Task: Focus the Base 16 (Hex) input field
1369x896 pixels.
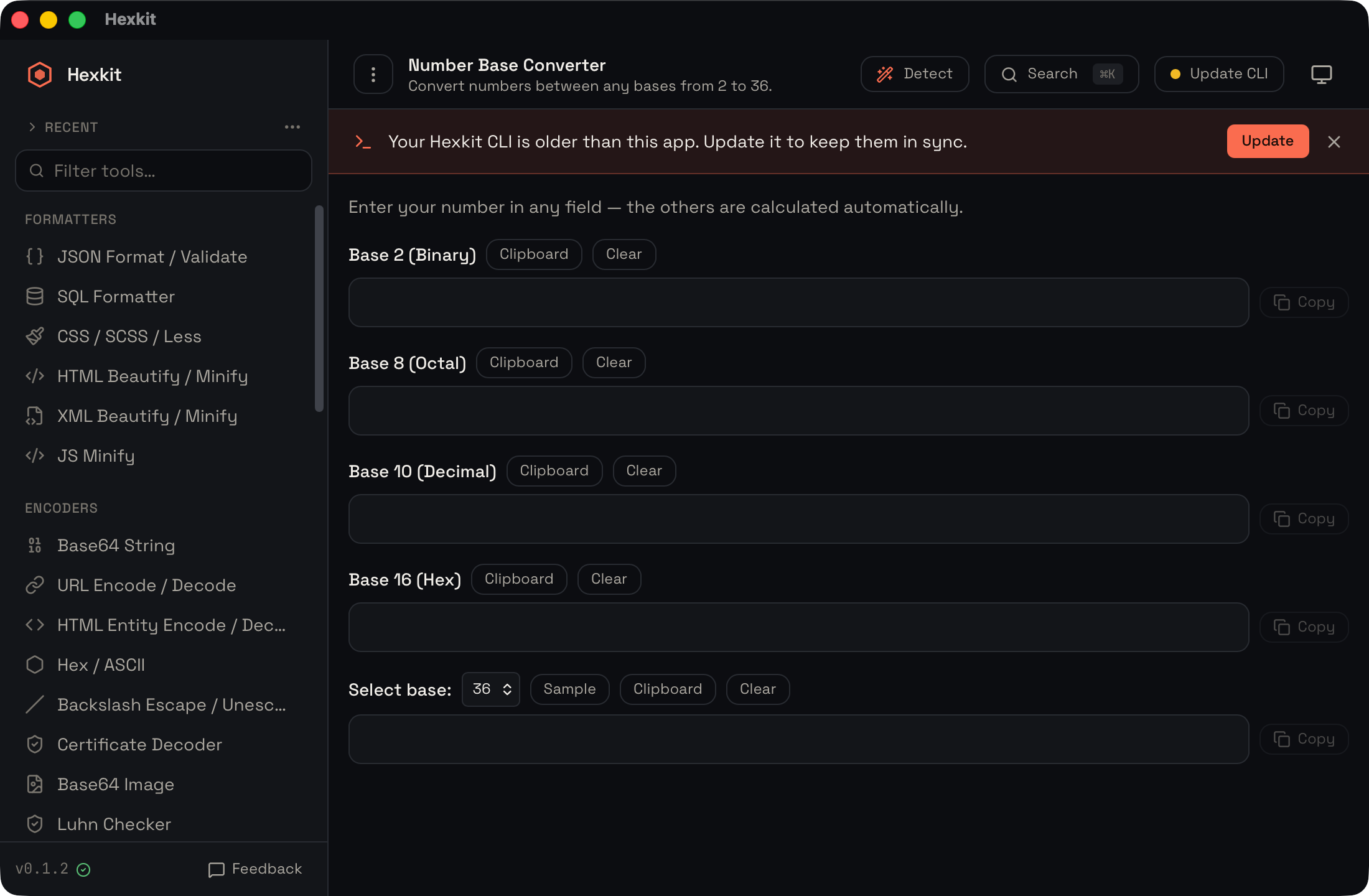Action: click(799, 627)
